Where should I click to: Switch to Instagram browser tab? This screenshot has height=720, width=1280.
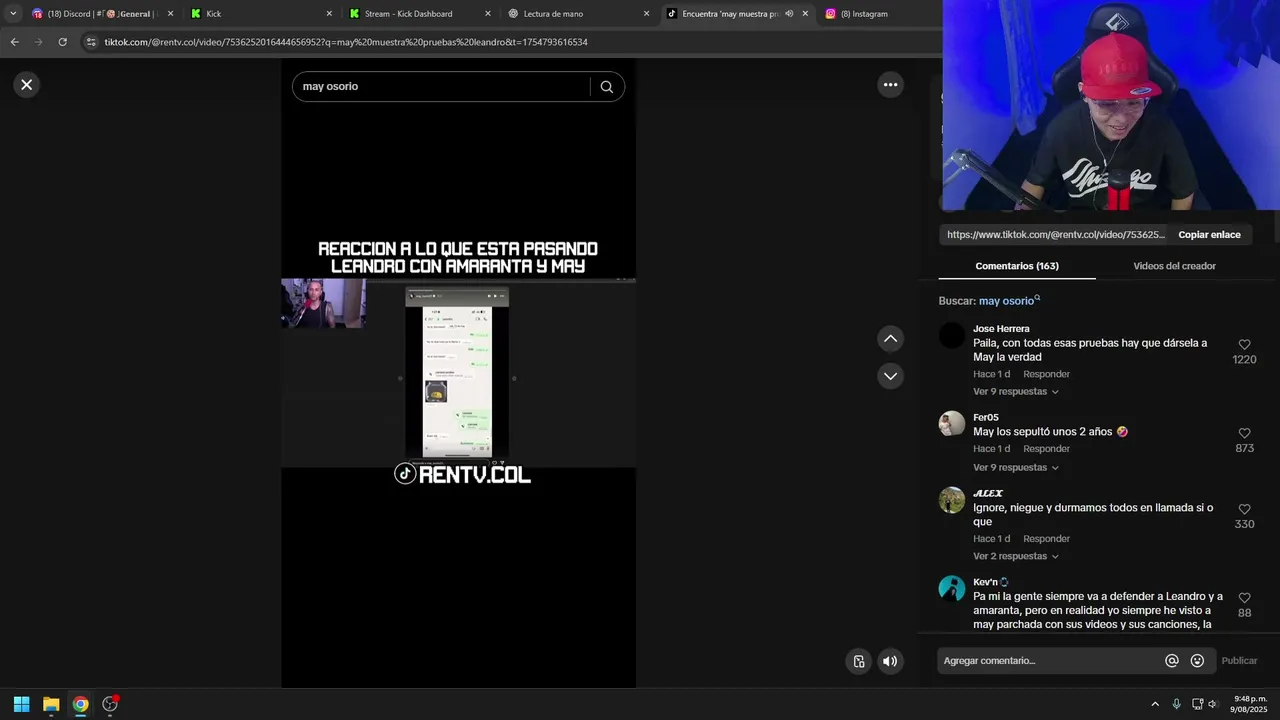(x=878, y=14)
